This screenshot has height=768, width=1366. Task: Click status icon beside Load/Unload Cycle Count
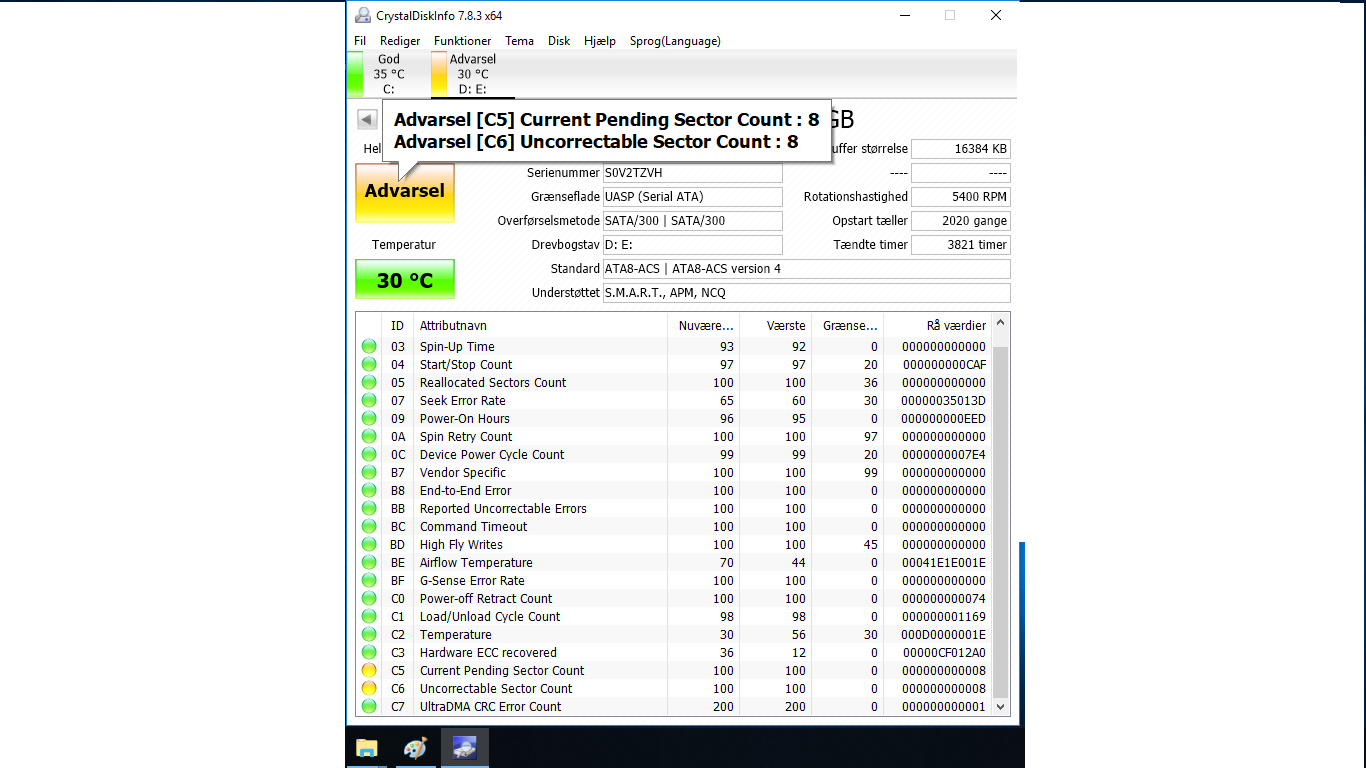[x=369, y=617]
